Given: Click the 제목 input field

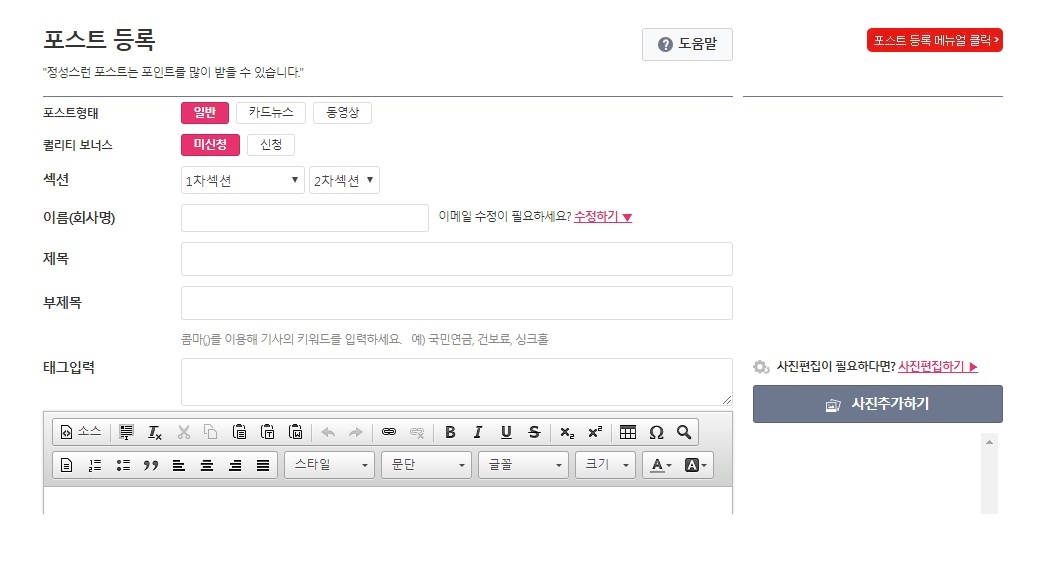Looking at the screenshot, I should (457, 259).
